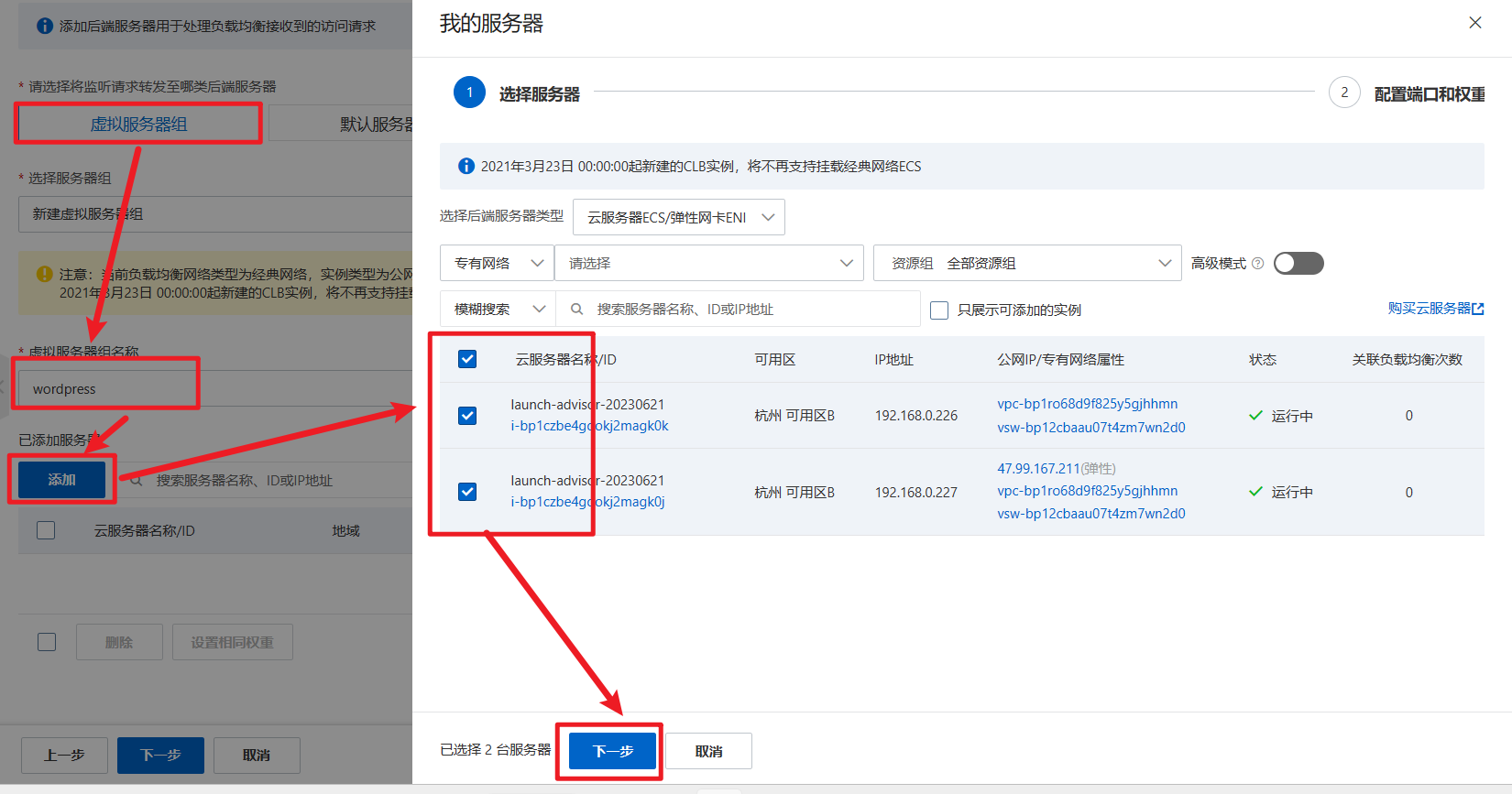Click 下一步 button in background wizard

point(160,756)
